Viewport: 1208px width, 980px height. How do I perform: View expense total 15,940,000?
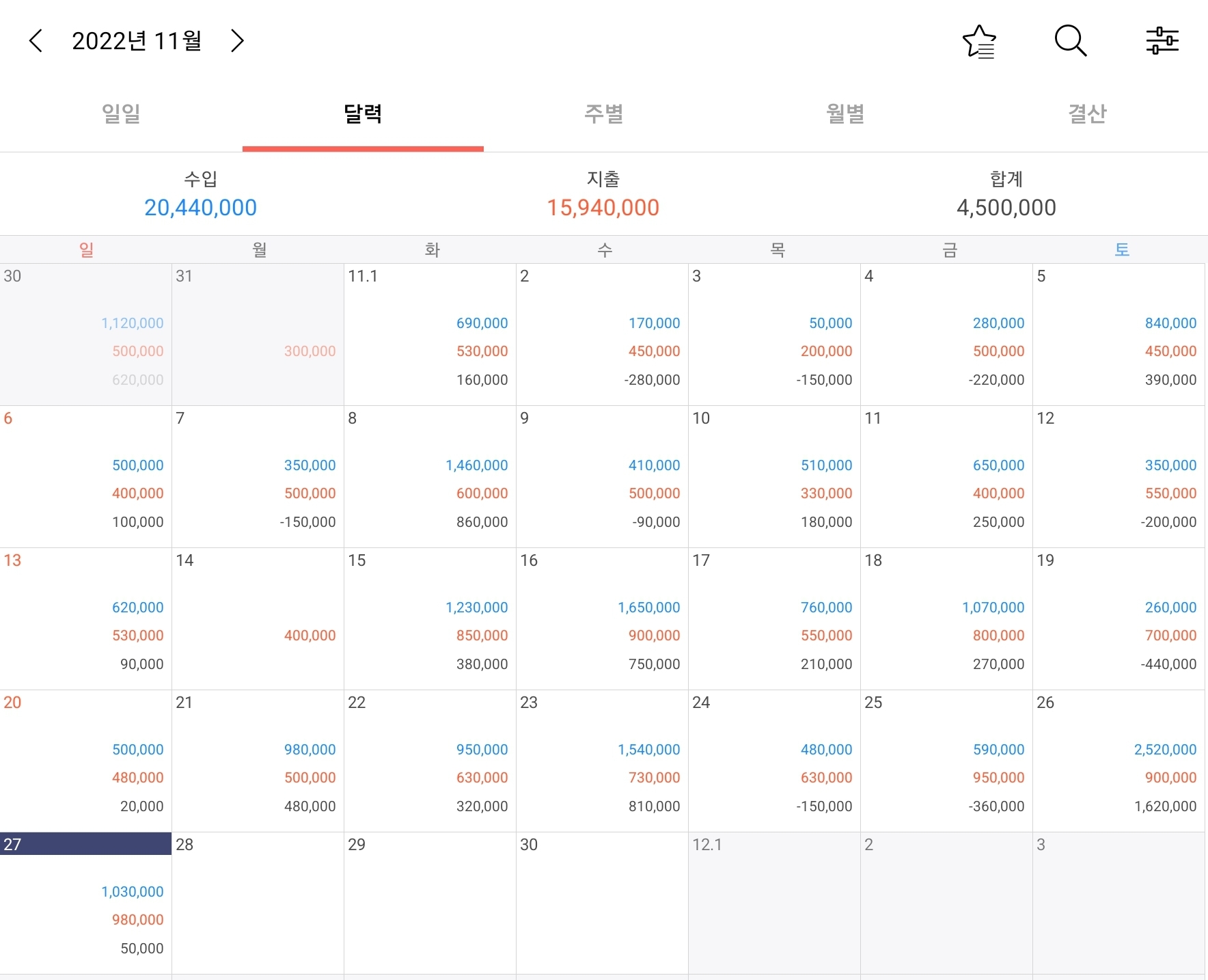[603, 208]
